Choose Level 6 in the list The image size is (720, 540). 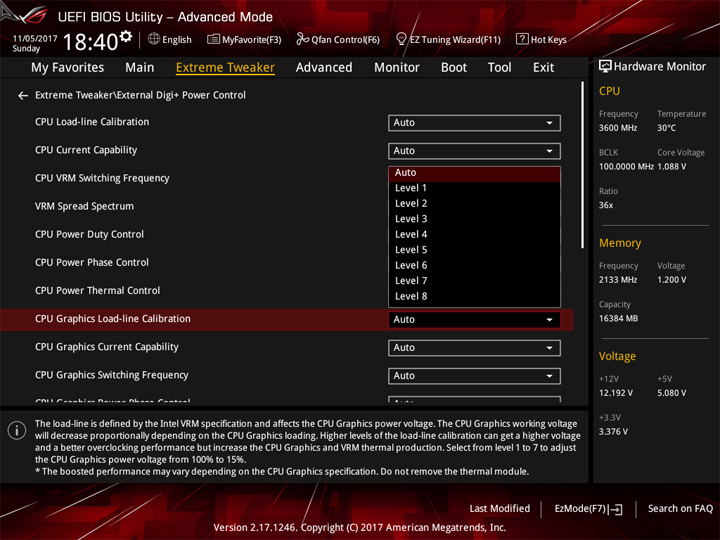click(x=474, y=265)
